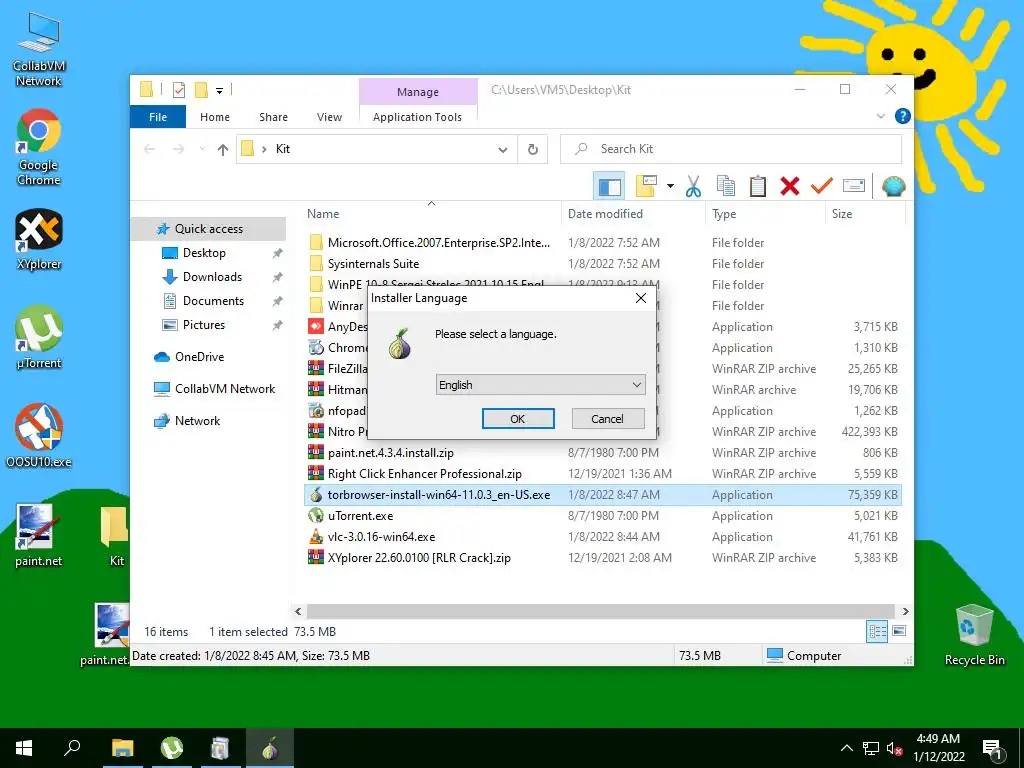1024x768 pixels.
Task: Select the Recycle Bin desktop icon
Action: pyautogui.click(x=974, y=635)
